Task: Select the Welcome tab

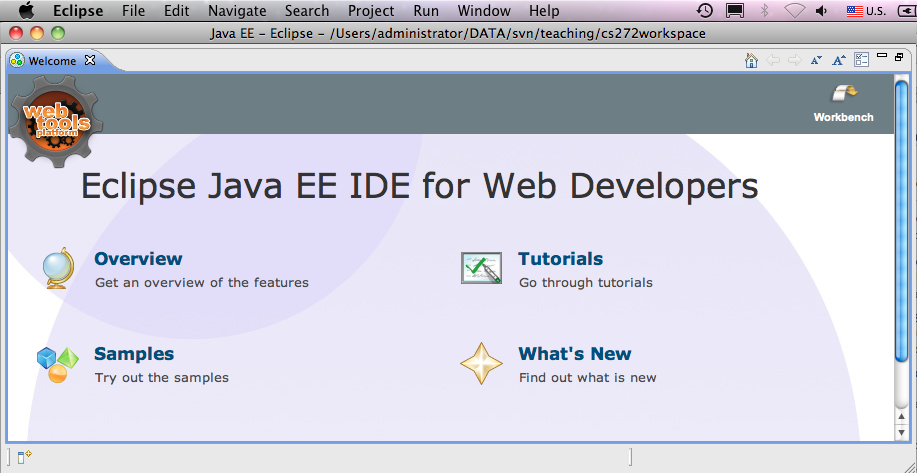Action: 52,60
